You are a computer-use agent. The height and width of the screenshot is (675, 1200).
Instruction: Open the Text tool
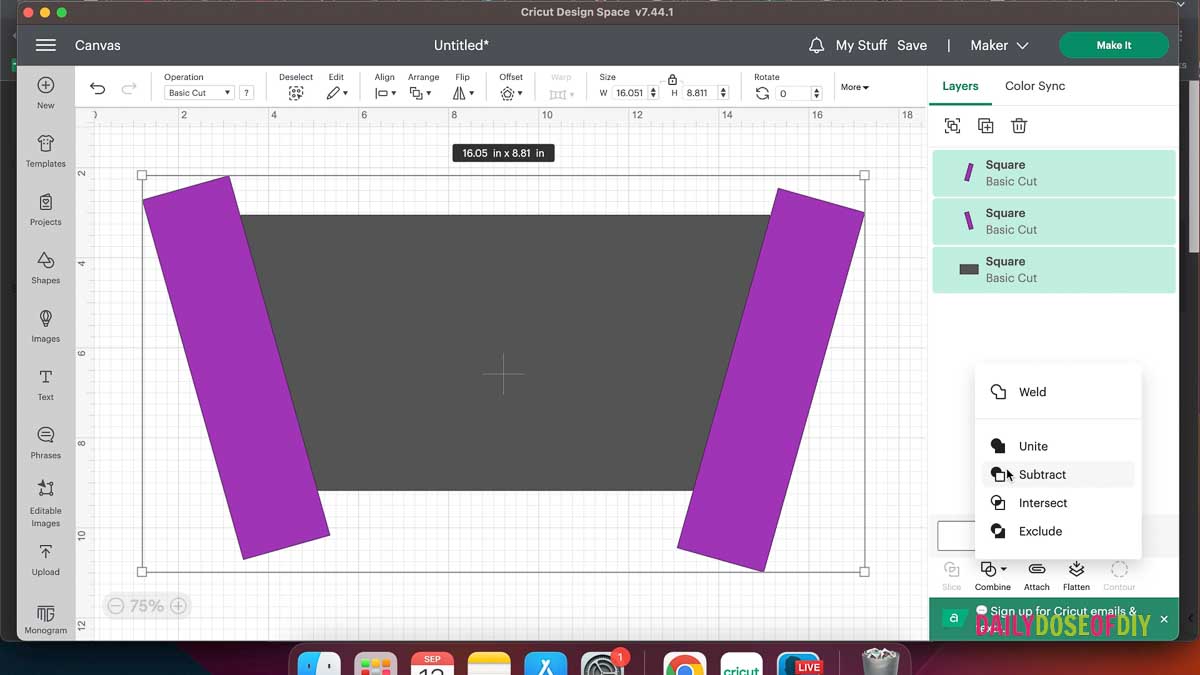45,382
